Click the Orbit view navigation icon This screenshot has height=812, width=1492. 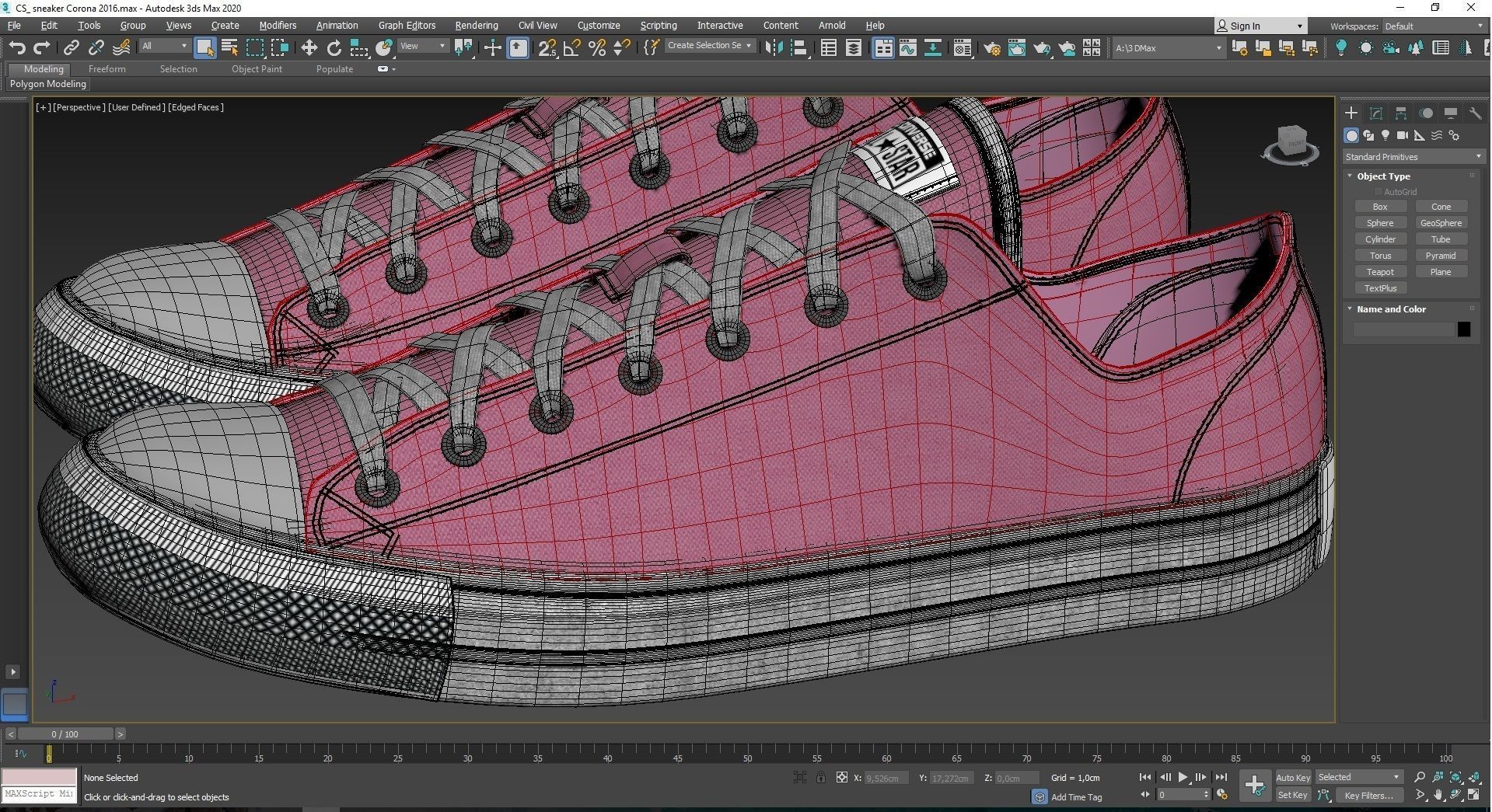pos(1456,795)
